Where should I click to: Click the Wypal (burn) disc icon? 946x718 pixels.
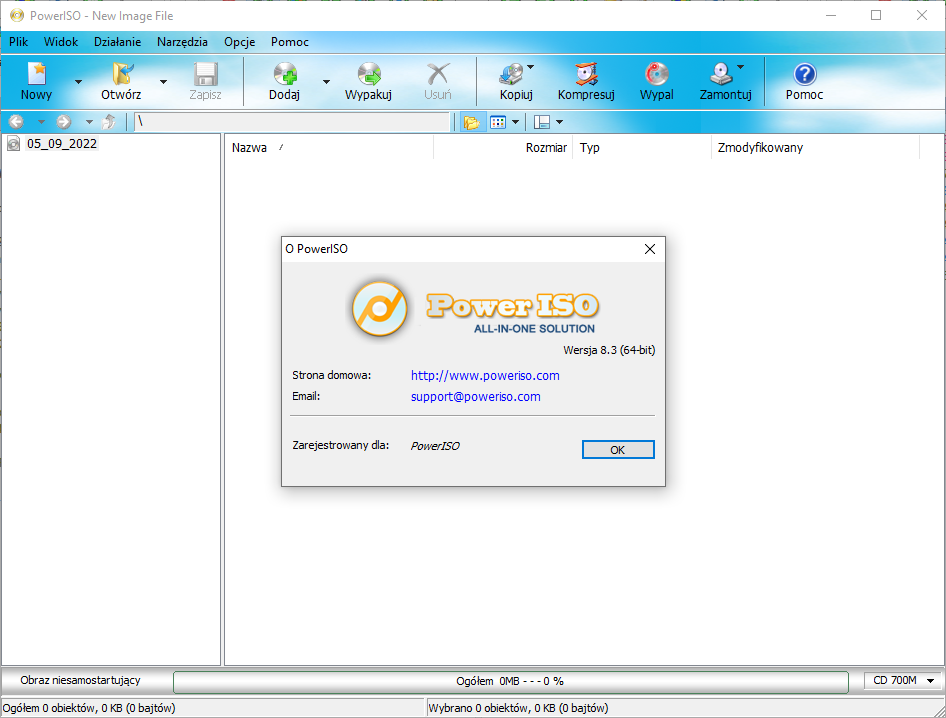click(656, 74)
